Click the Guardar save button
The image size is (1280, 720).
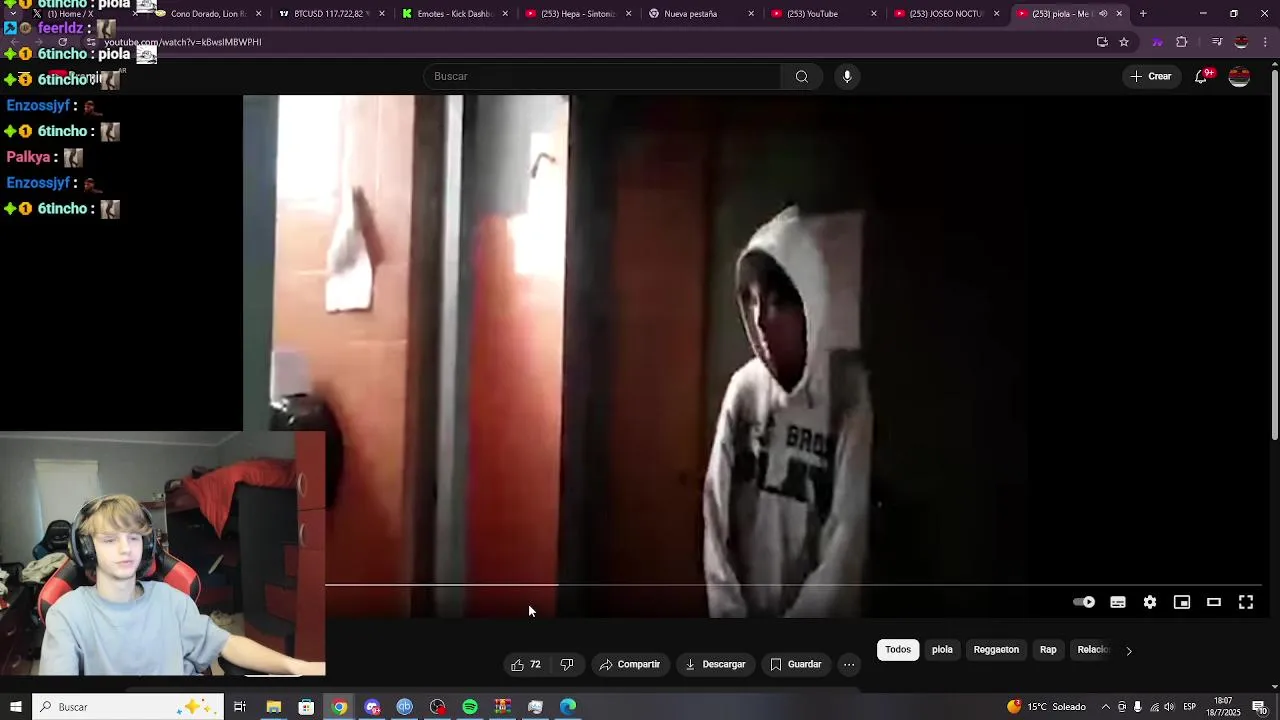(796, 664)
